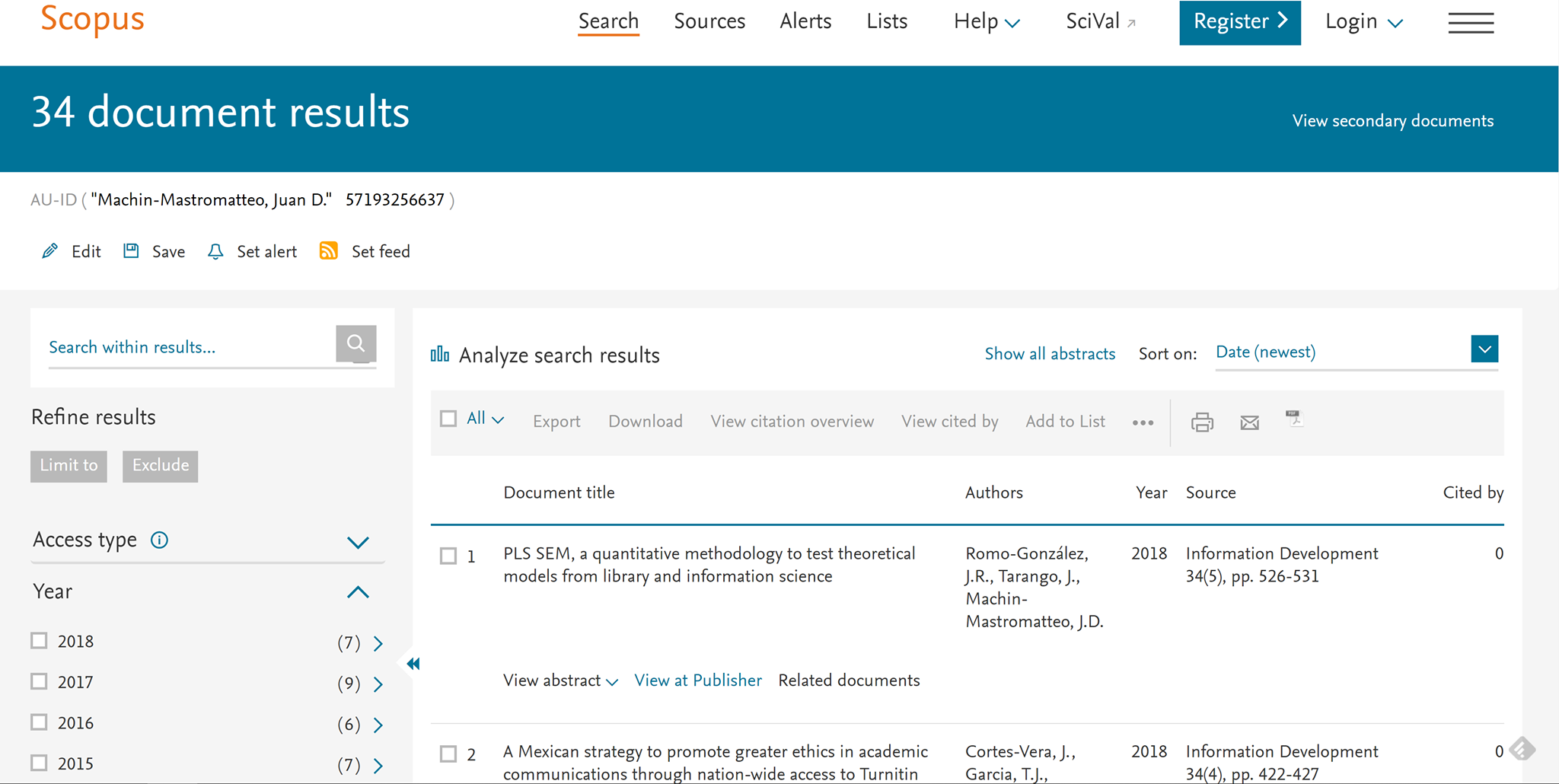Open the hamburger menu icon
This screenshot has height=784, width=1559.
[x=1470, y=22]
